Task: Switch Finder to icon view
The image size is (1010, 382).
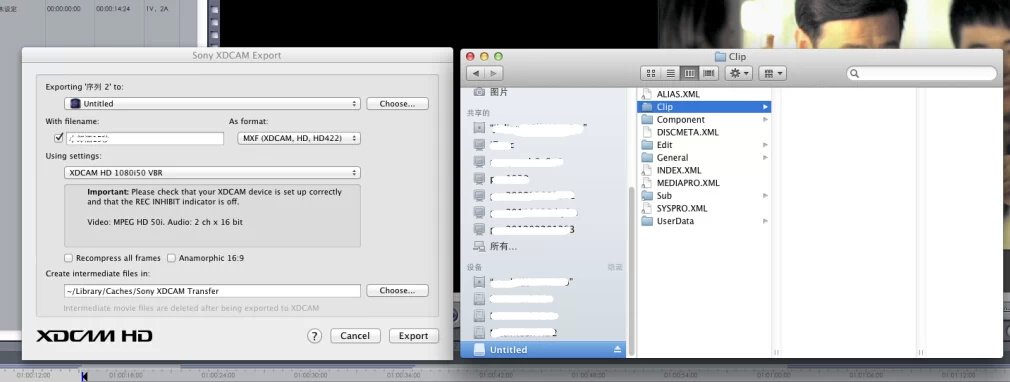Action: 651,73
